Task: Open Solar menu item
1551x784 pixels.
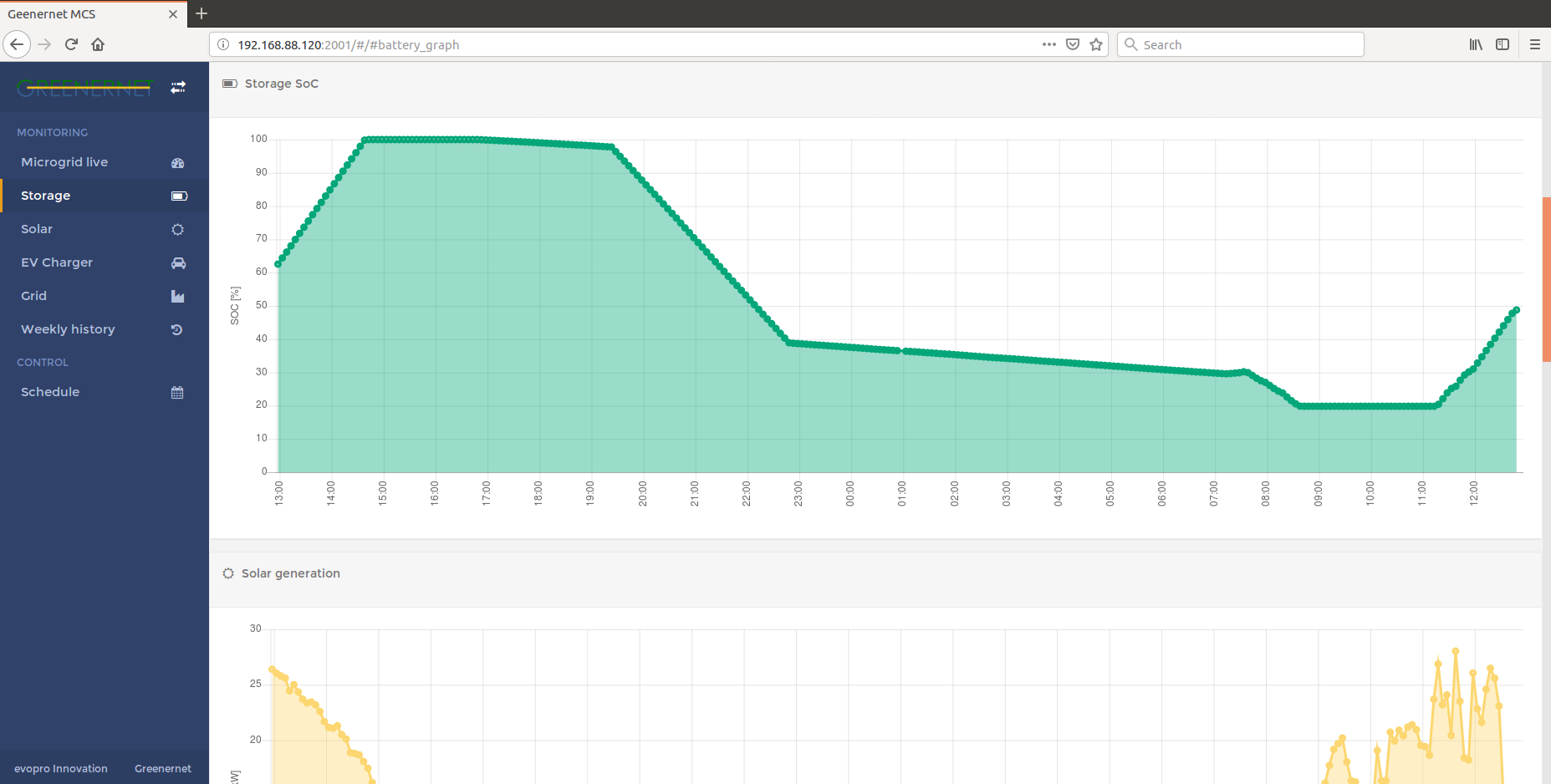Action: (105, 229)
